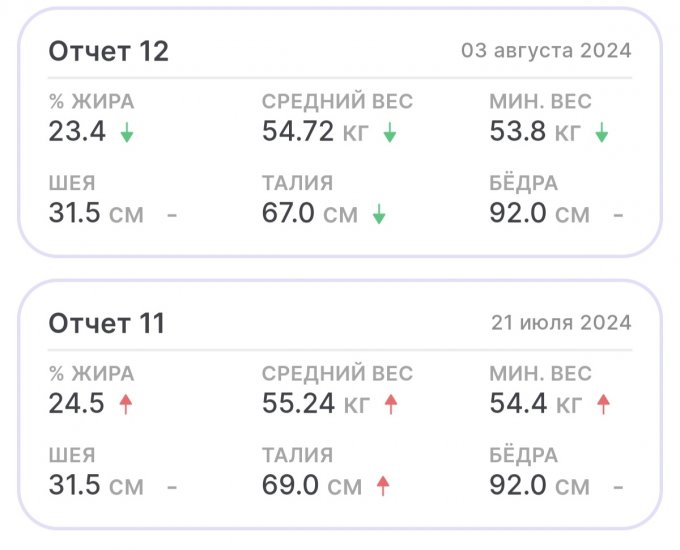Tap the 23.4 fat percentage value
Image resolution: width=680 pixels, height=550 pixels.
(77, 132)
